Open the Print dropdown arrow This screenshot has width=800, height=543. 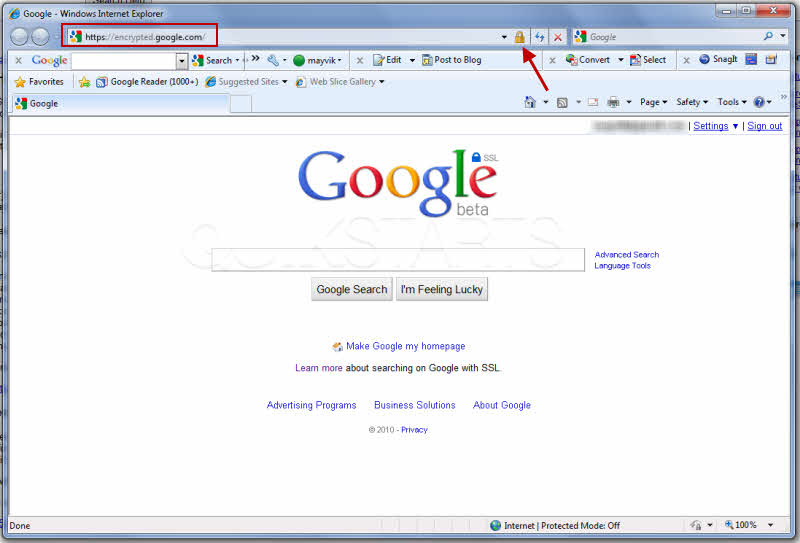(629, 102)
